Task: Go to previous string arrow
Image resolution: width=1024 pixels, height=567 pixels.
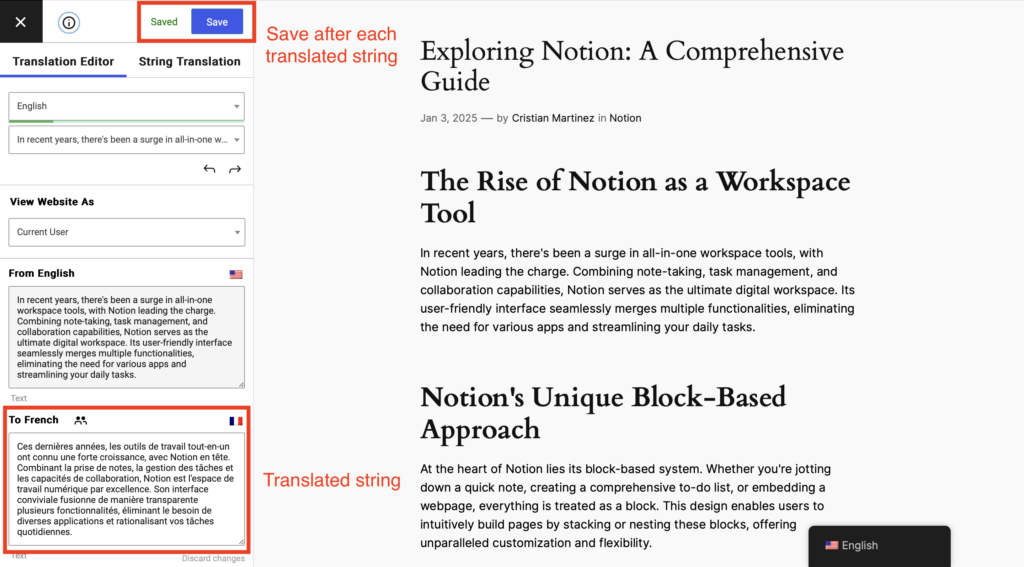Action: (209, 169)
